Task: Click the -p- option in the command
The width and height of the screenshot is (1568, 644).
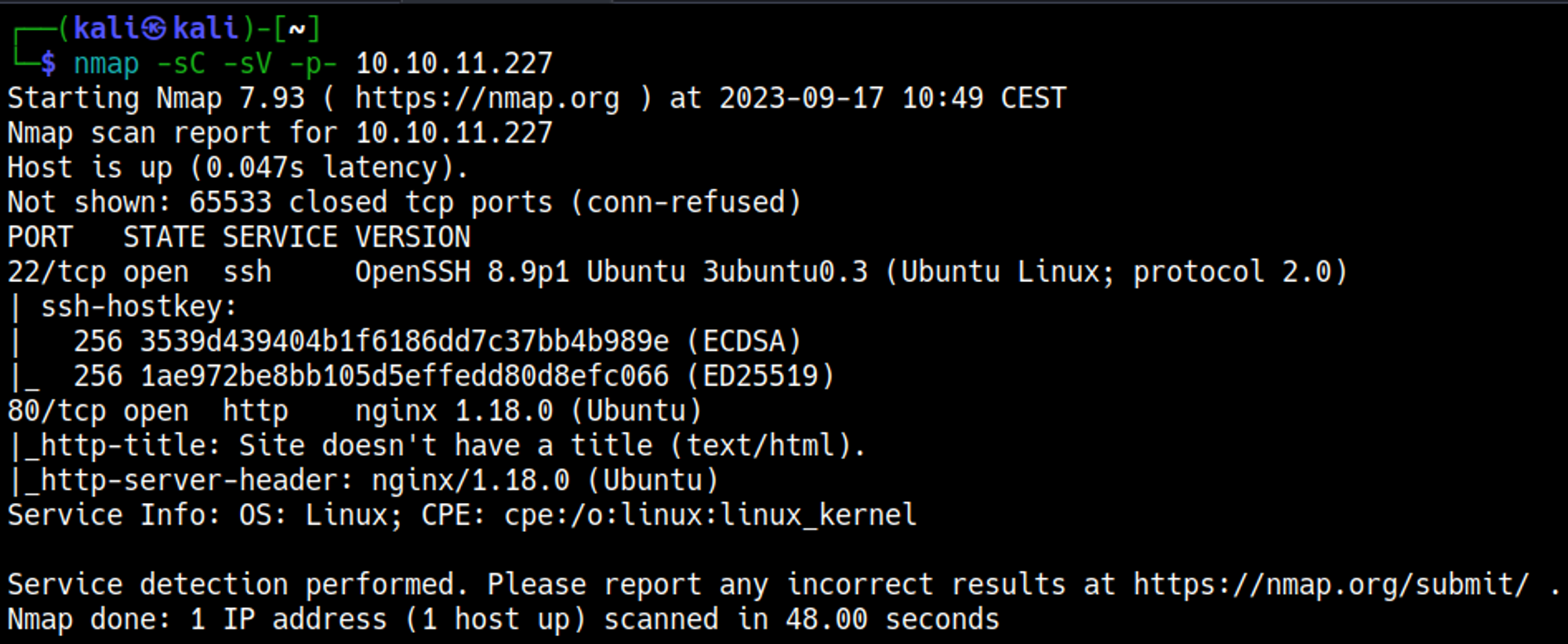Action: coord(313,63)
